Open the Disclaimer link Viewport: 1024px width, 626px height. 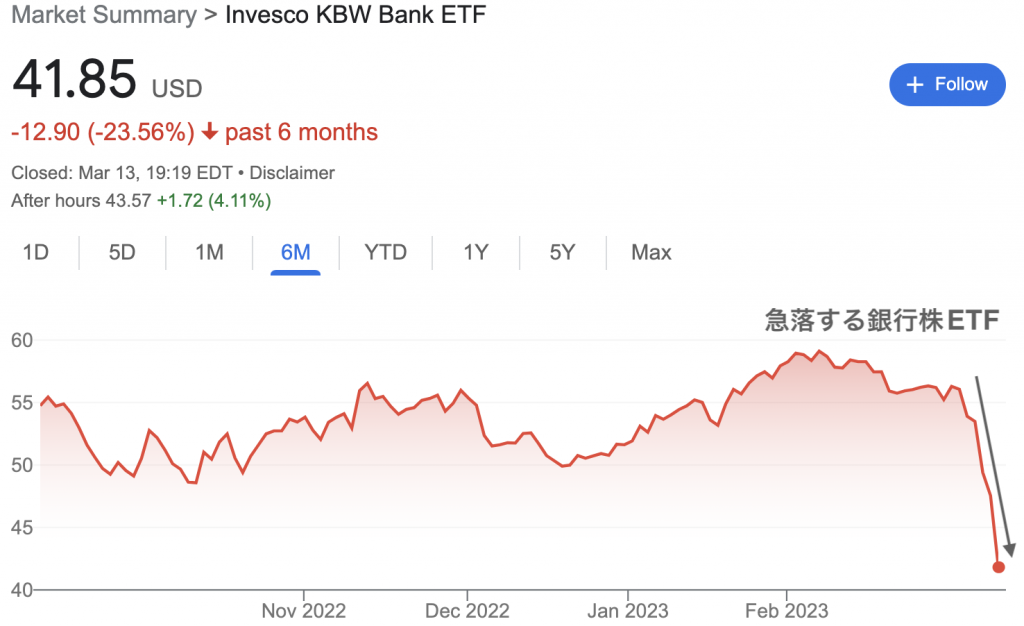292,173
